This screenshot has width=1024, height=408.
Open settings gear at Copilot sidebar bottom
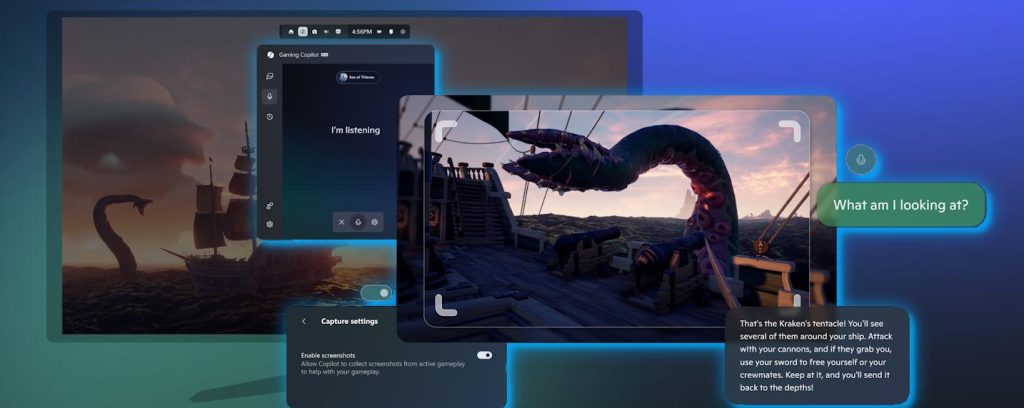tap(270, 224)
